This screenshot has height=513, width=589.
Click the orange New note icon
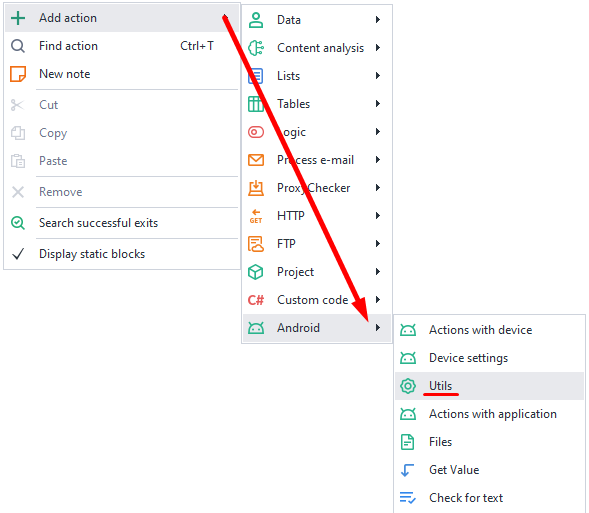[x=18, y=74]
